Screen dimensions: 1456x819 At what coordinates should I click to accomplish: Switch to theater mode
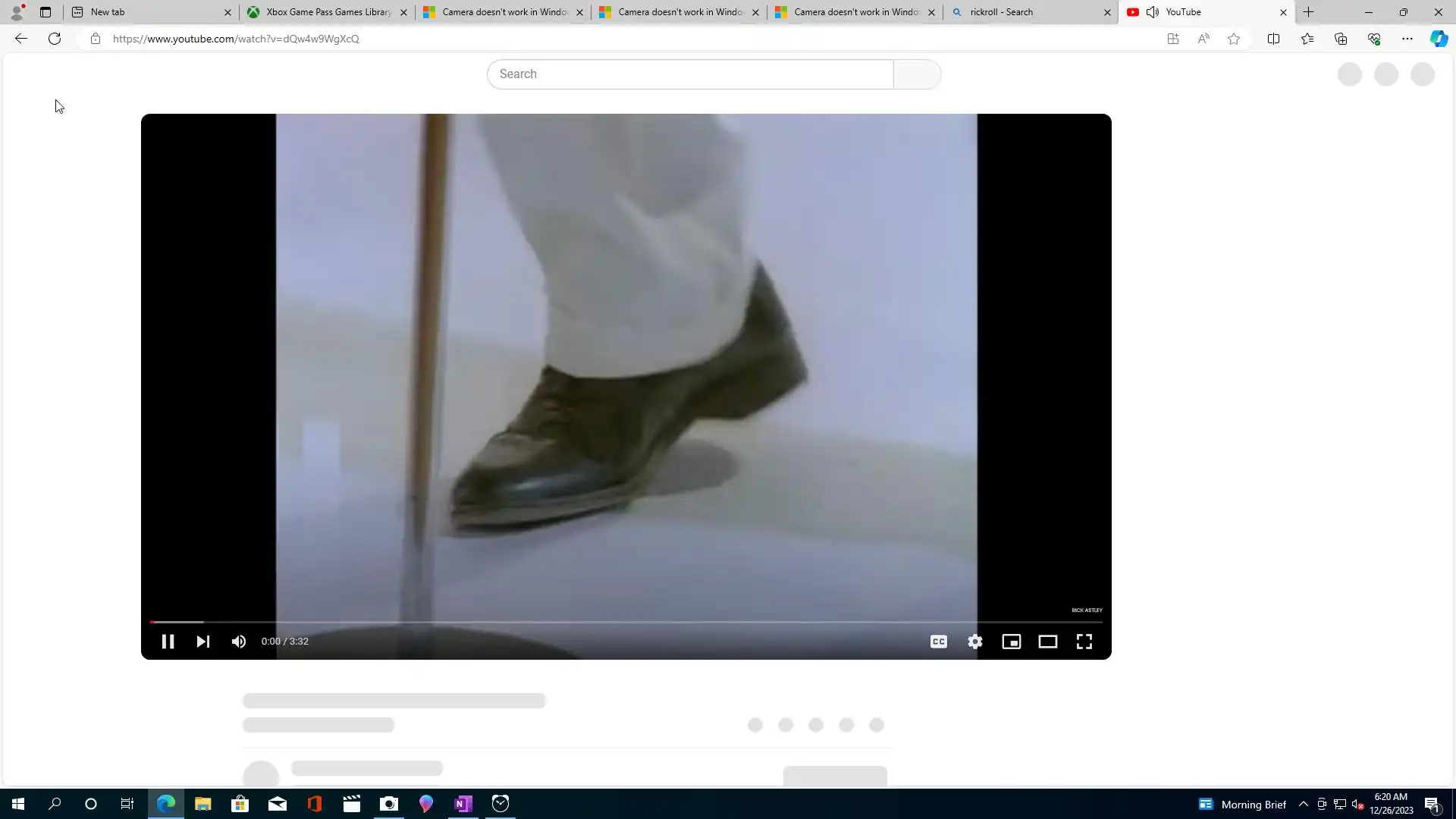tap(1047, 642)
